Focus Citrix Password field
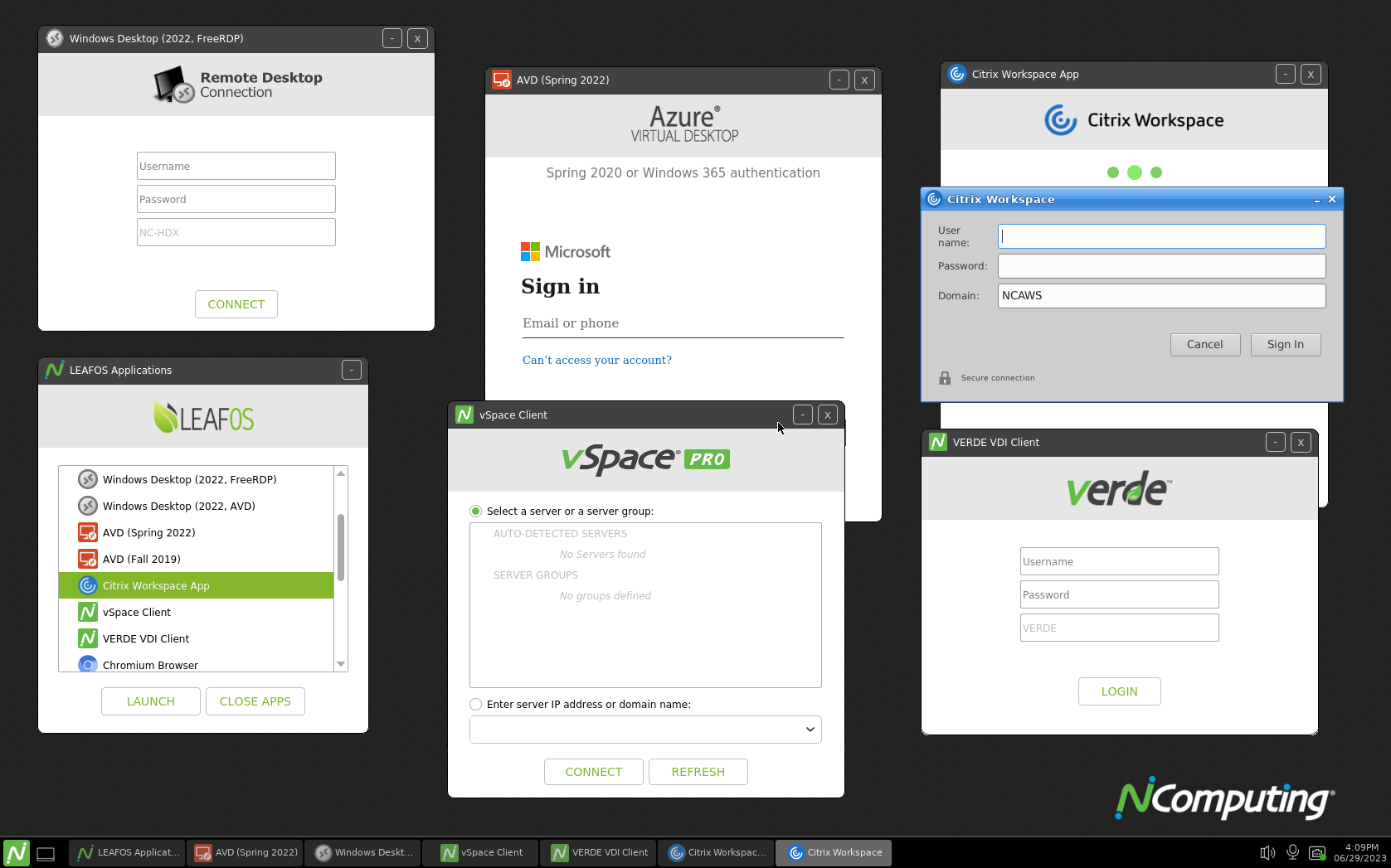This screenshot has height=868, width=1391. click(x=1162, y=266)
